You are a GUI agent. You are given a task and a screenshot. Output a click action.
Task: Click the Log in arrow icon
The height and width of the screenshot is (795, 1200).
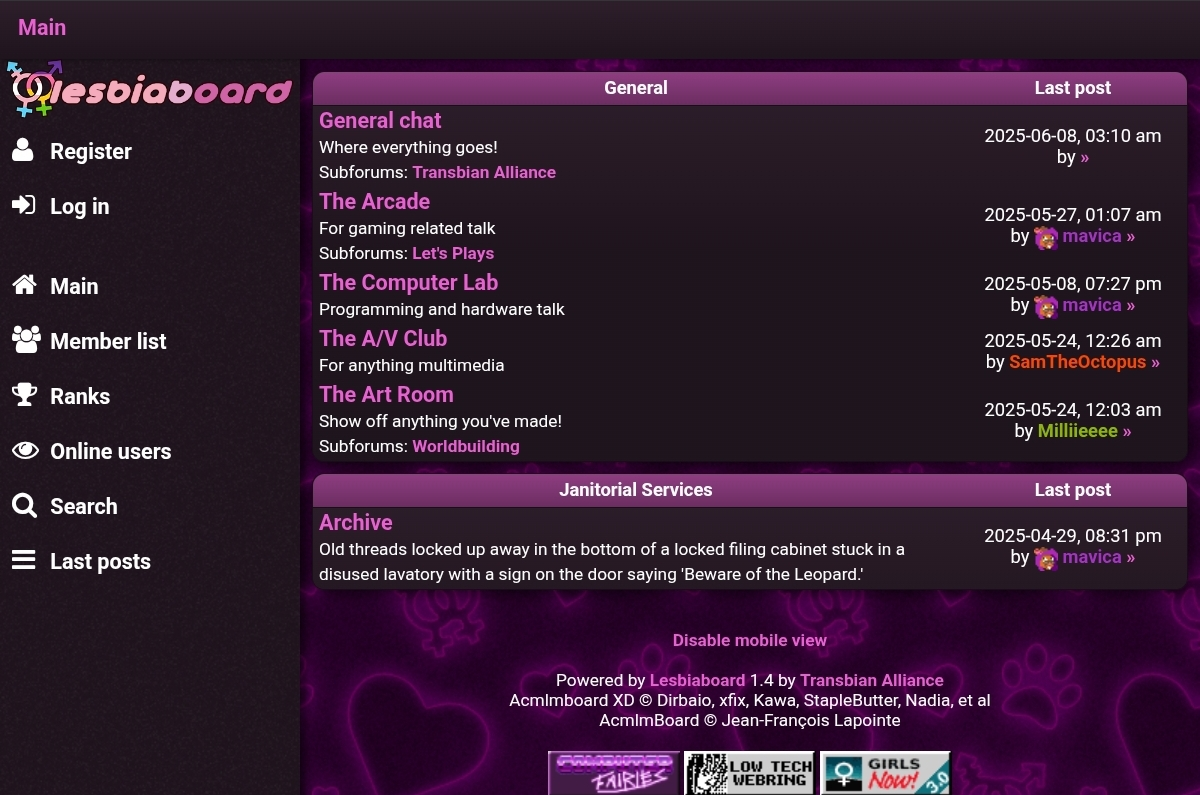[23, 205]
